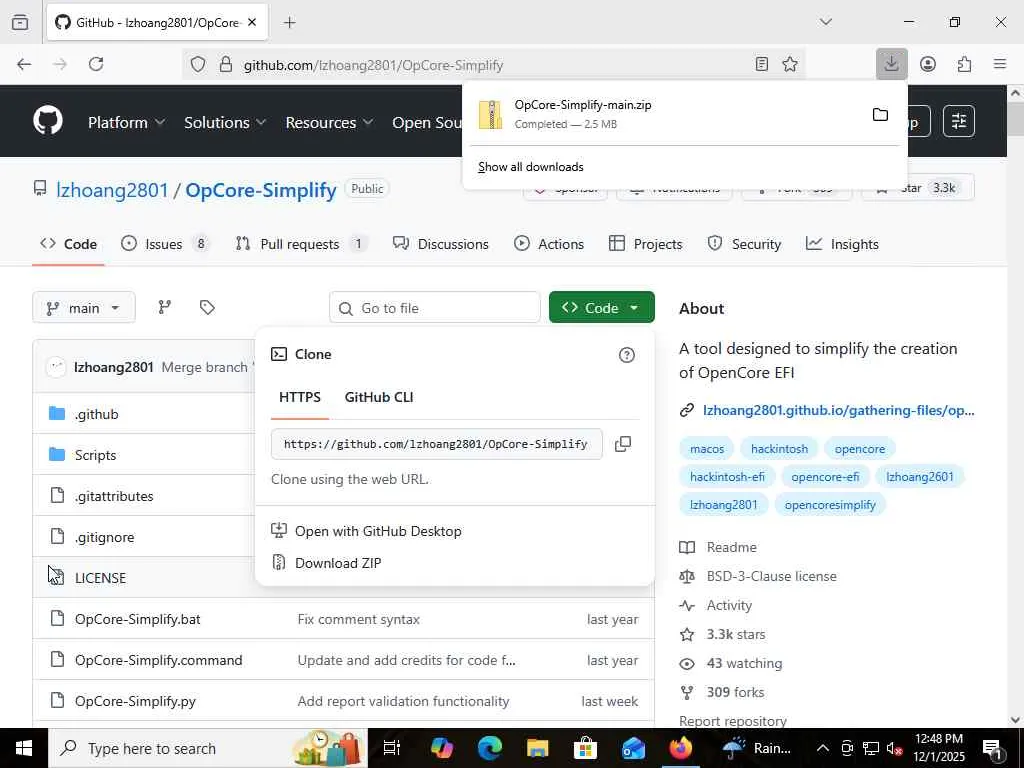Open notification center icon

pos(993,748)
